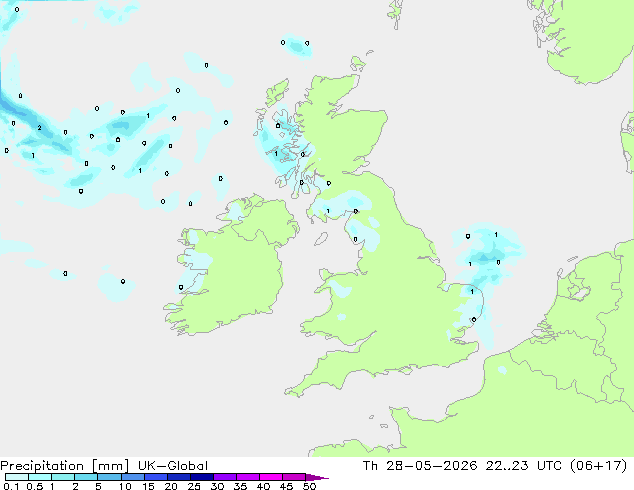Select the 35–40 mm violet legend swatch
Viewport: 634px width, 490px height.
(x=247, y=477)
